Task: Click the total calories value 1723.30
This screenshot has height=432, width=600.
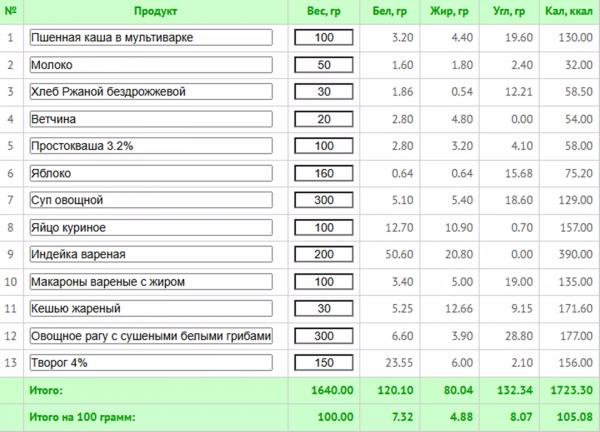Action: point(571,390)
